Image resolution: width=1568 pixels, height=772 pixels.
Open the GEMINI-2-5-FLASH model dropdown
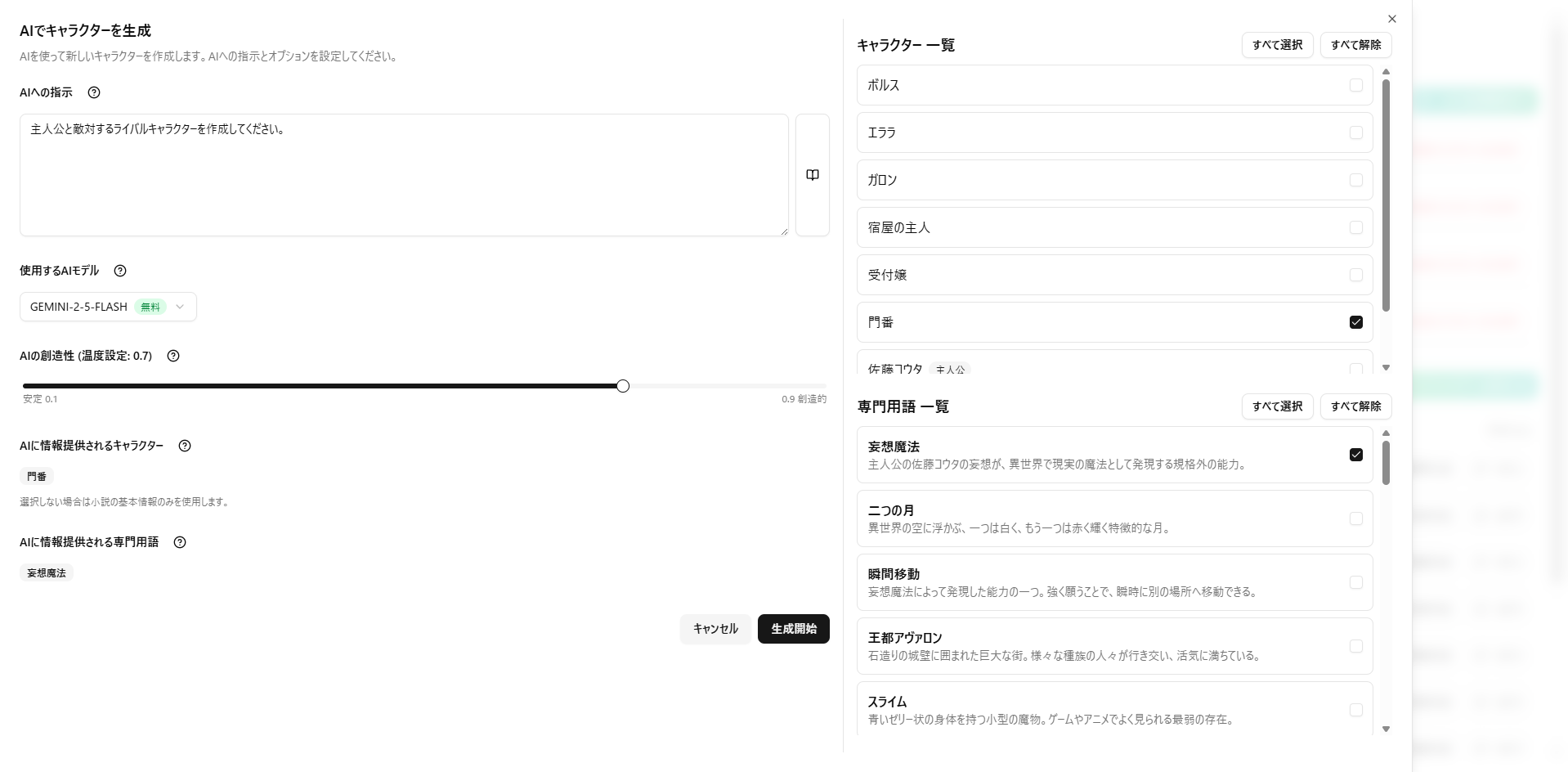tap(108, 307)
